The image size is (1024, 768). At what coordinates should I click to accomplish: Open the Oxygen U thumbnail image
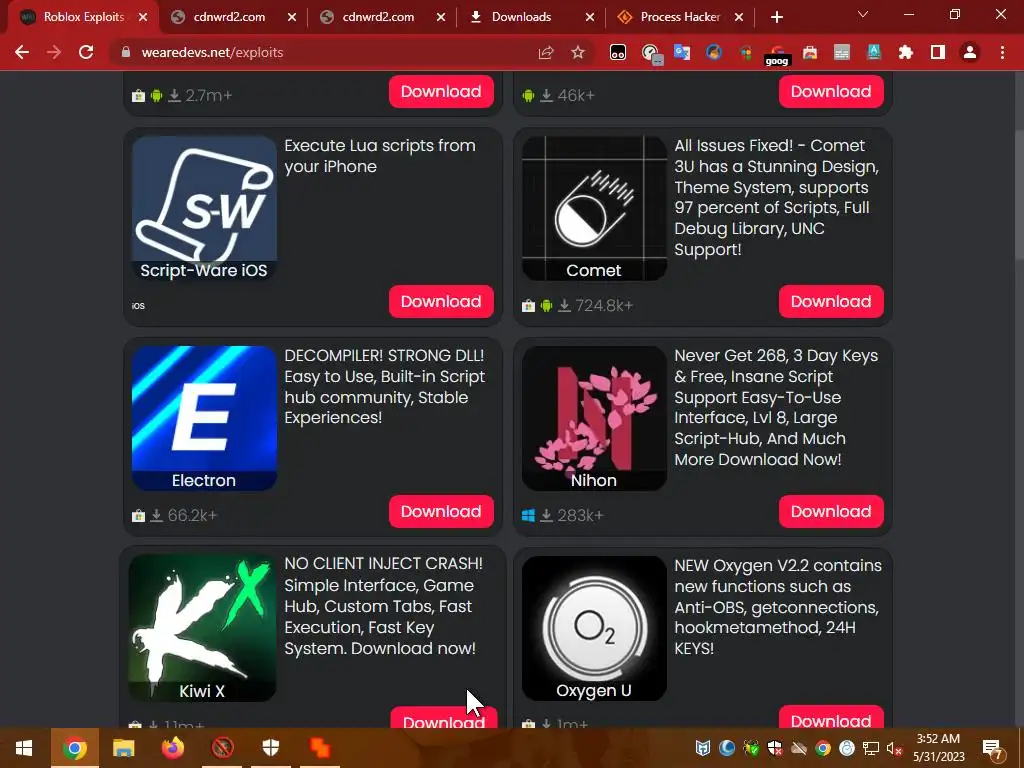pos(594,628)
